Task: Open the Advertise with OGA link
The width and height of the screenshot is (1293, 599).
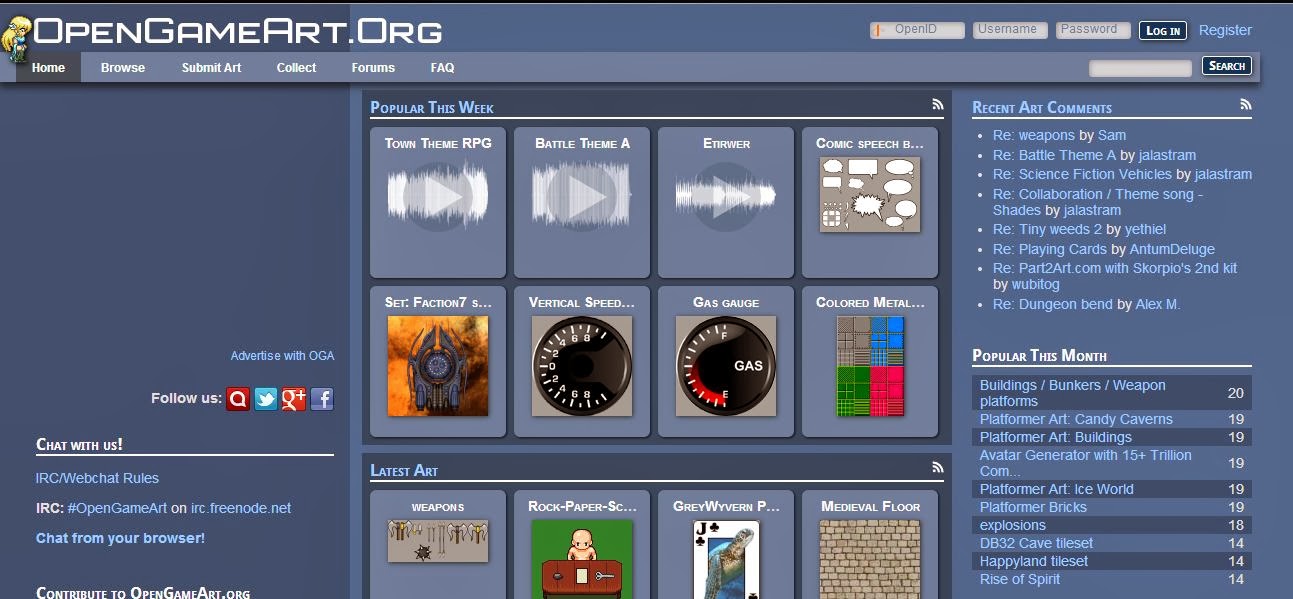Action: tap(283, 356)
